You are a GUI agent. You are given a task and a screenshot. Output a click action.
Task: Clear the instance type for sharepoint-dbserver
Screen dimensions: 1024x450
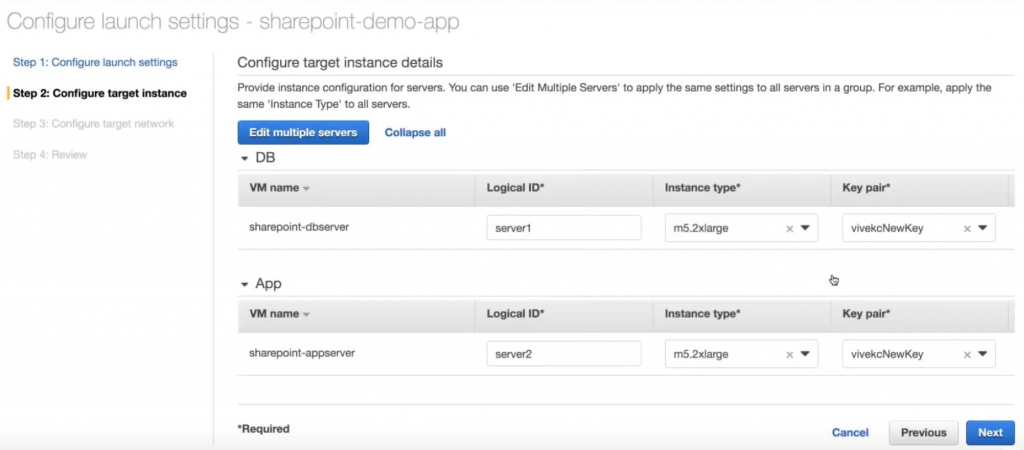789,229
